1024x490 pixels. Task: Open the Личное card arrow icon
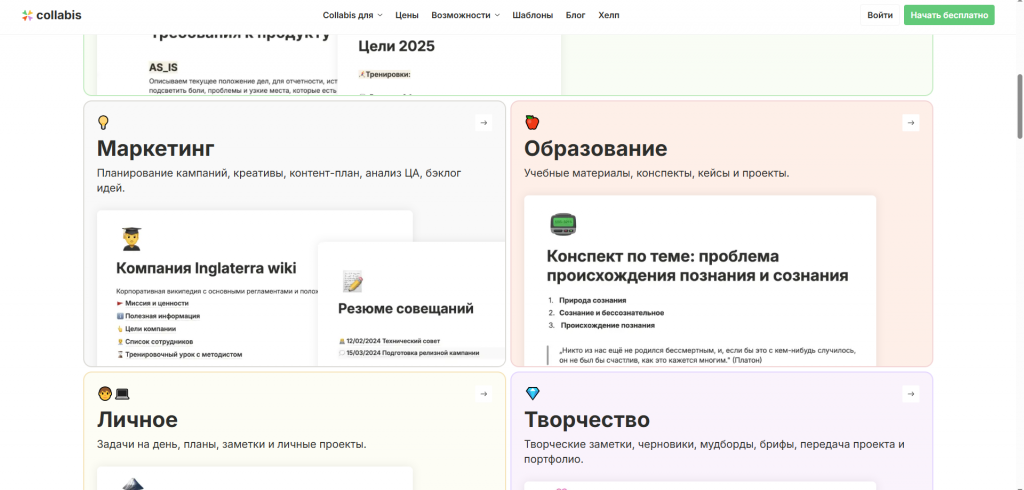click(x=483, y=394)
